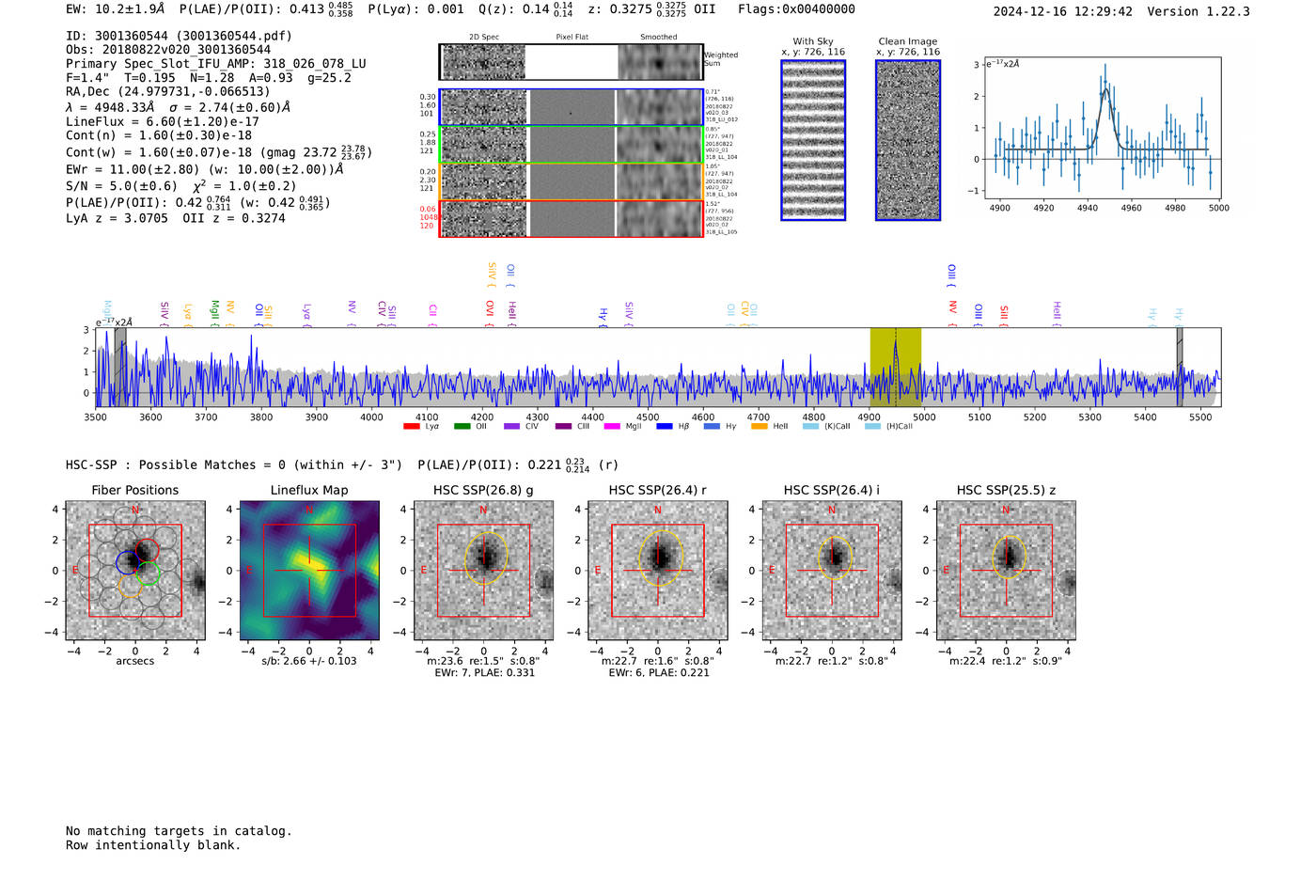Click the yellow highlighted region in the full spectrum
The height and width of the screenshot is (896, 1316).
click(895, 368)
